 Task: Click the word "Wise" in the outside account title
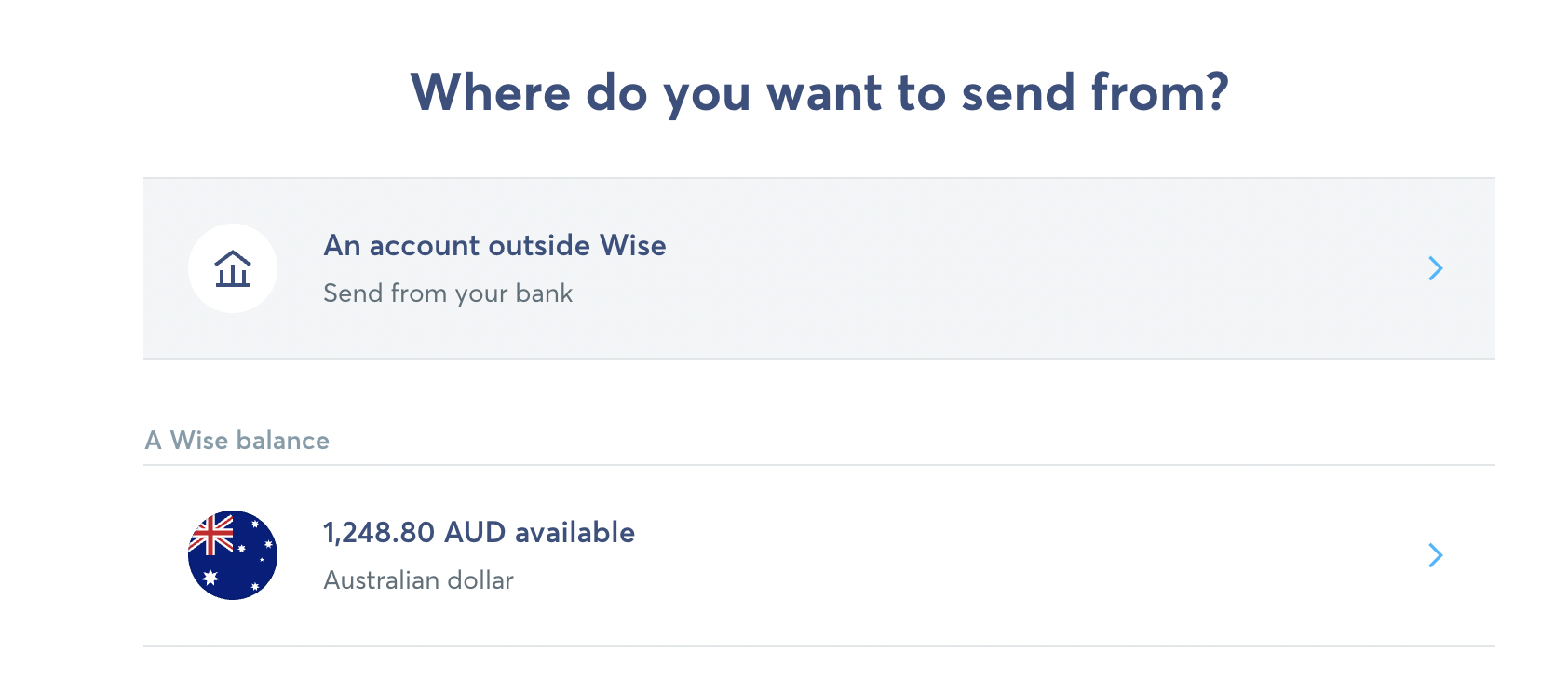click(632, 246)
